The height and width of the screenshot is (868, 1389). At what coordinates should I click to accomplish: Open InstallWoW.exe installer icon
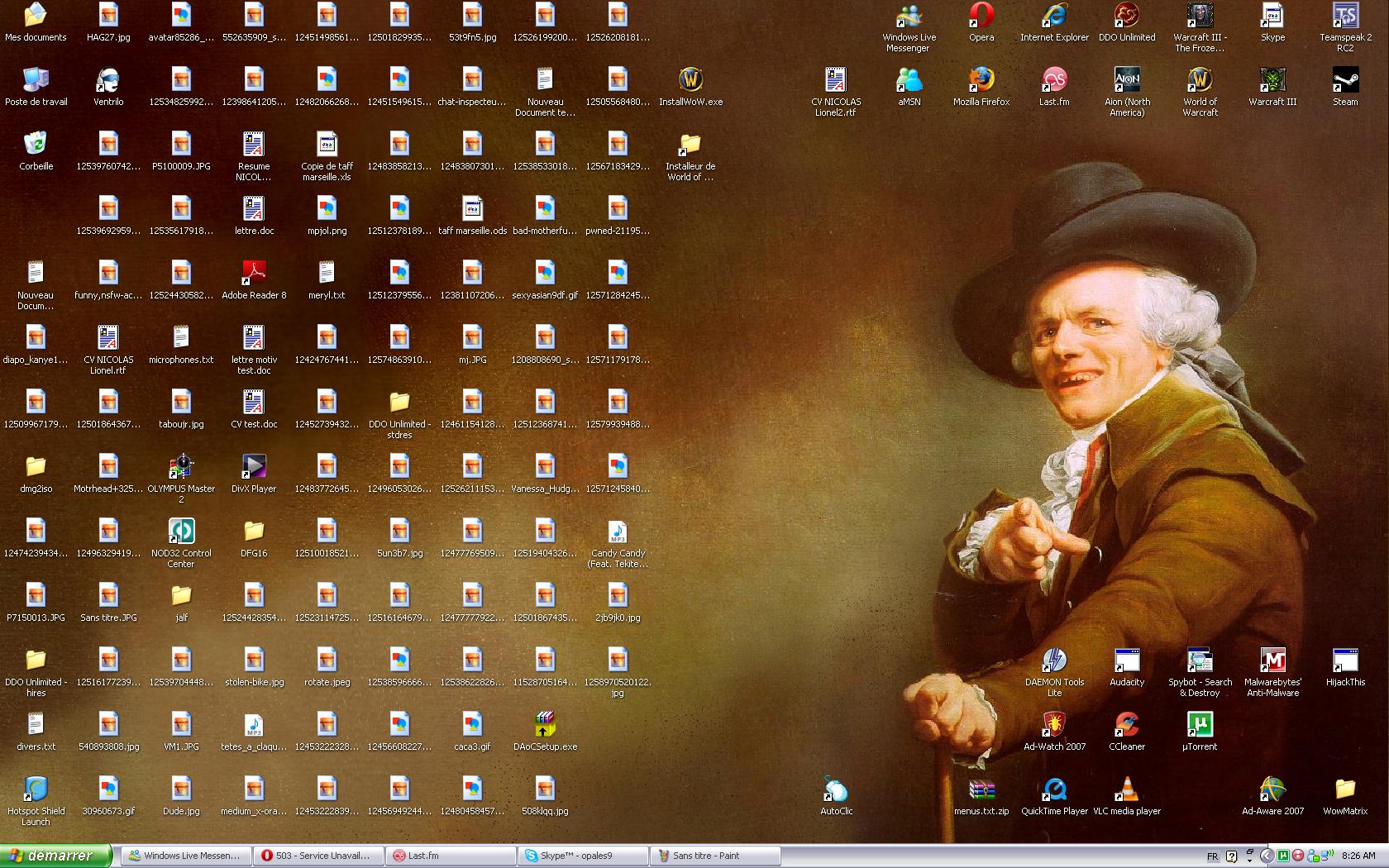pos(690,87)
